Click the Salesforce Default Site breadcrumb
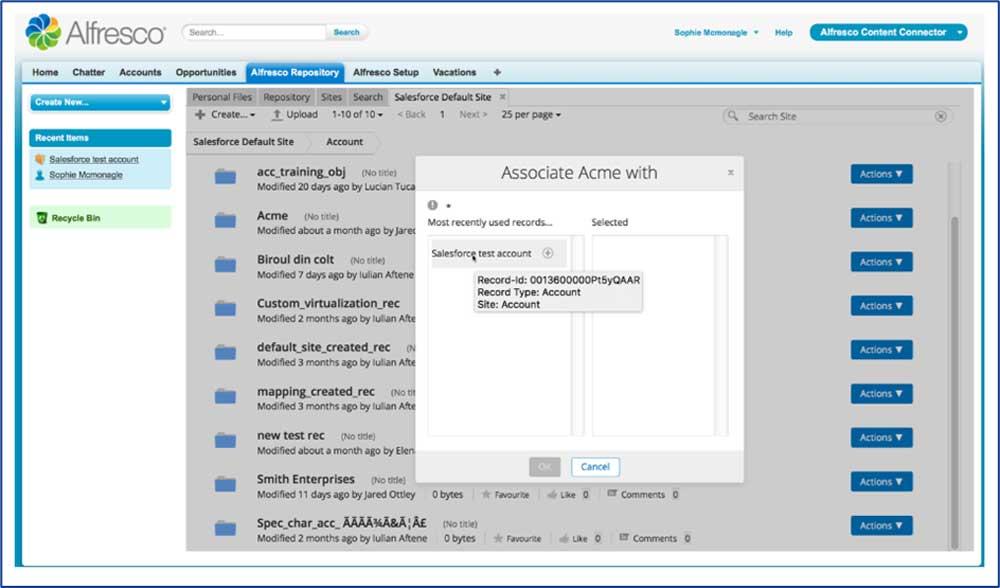 tap(244, 142)
